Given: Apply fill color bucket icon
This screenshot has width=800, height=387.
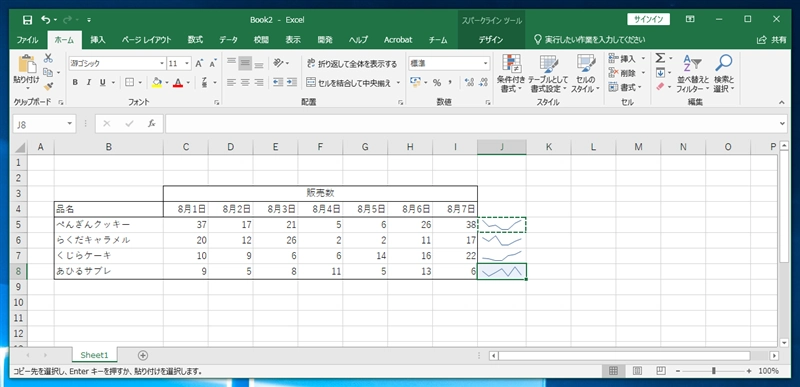Looking at the screenshot, I should pyautogui.click(x=157, y=82).
